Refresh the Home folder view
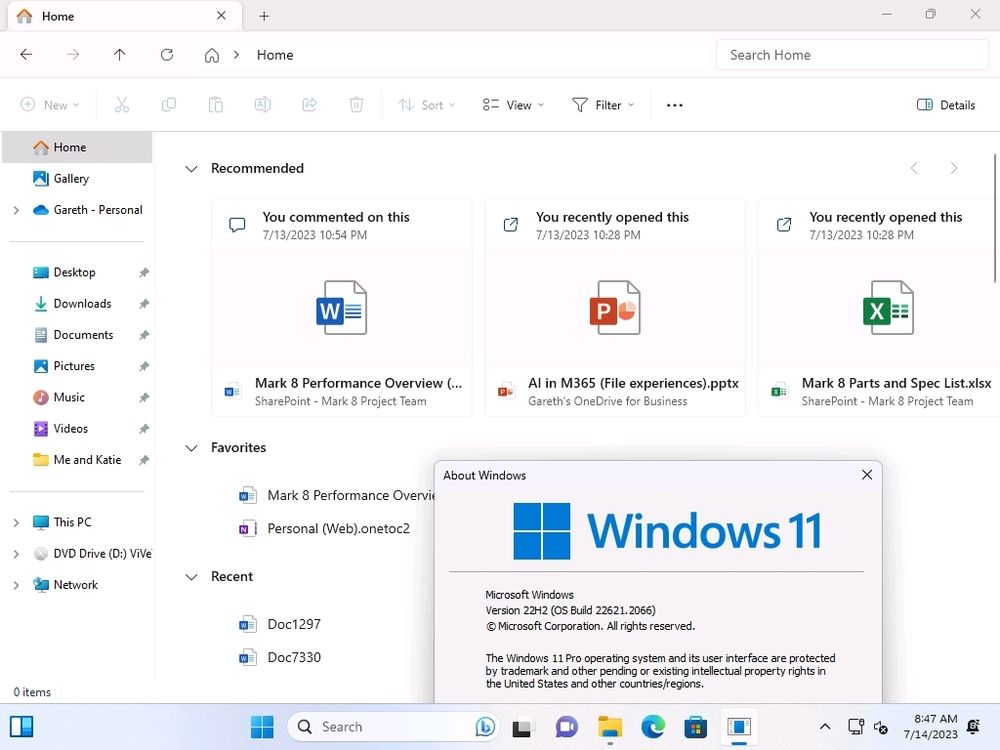The width and height of the screenshot is (1000, 750). click(x=167, y=55)
